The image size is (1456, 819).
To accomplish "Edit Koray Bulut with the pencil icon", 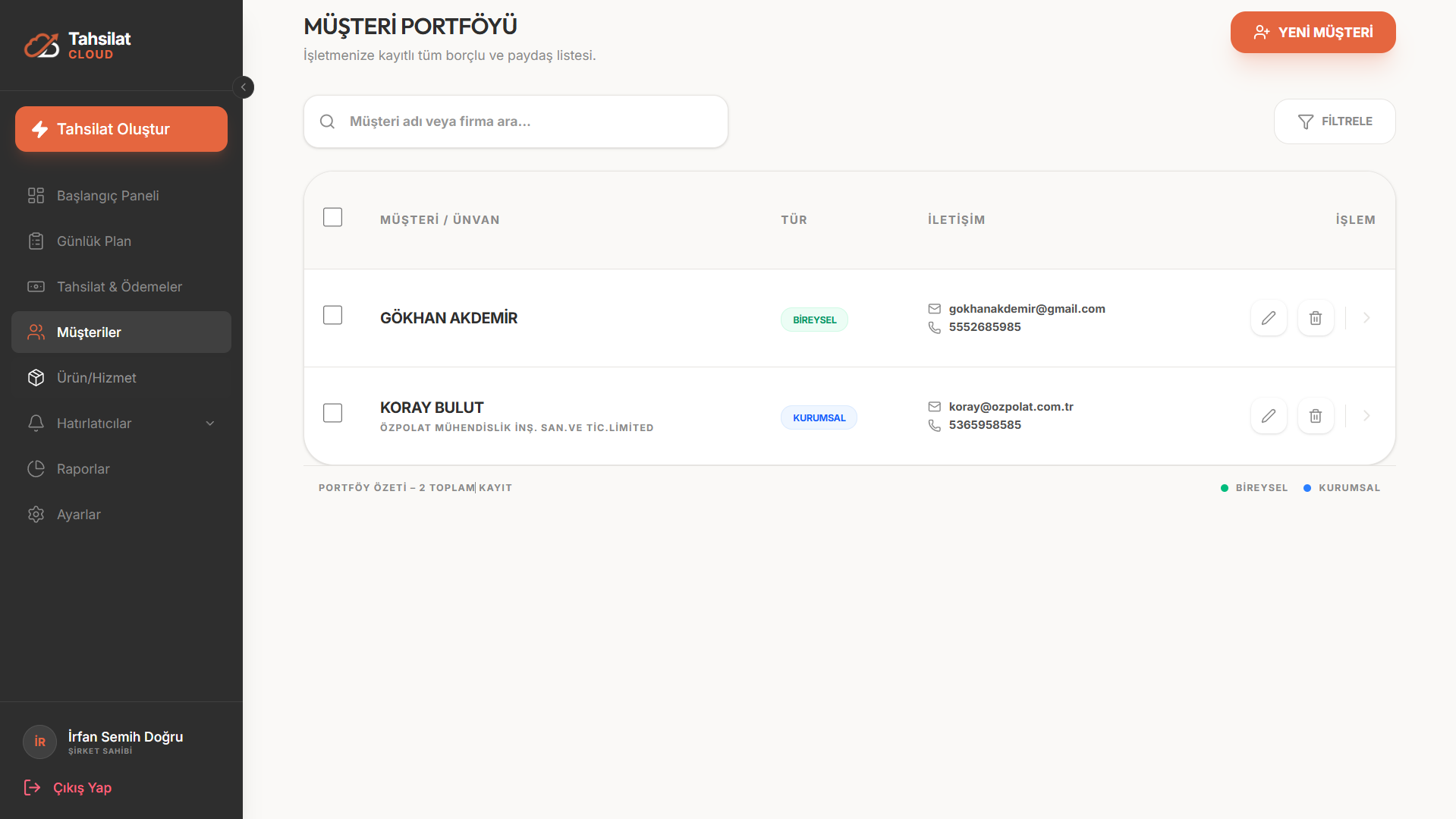I will pos(1269,416).
